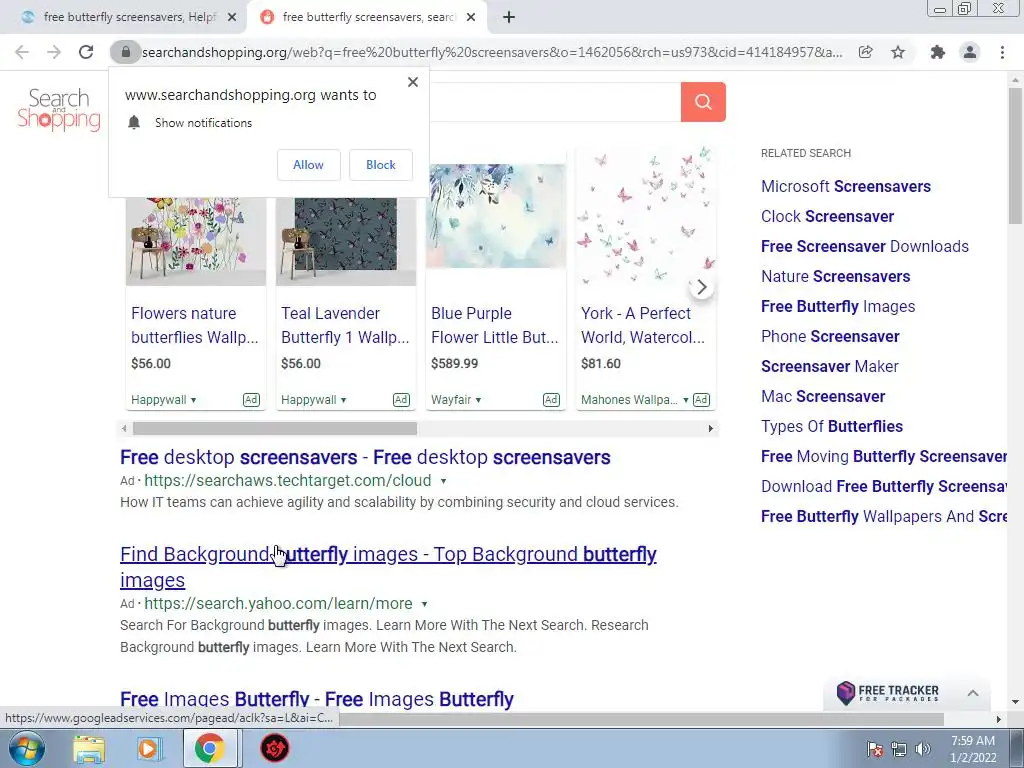
Task: Click the share page icon in address bar
Action: pyautogui.click(x=865, y=52)
